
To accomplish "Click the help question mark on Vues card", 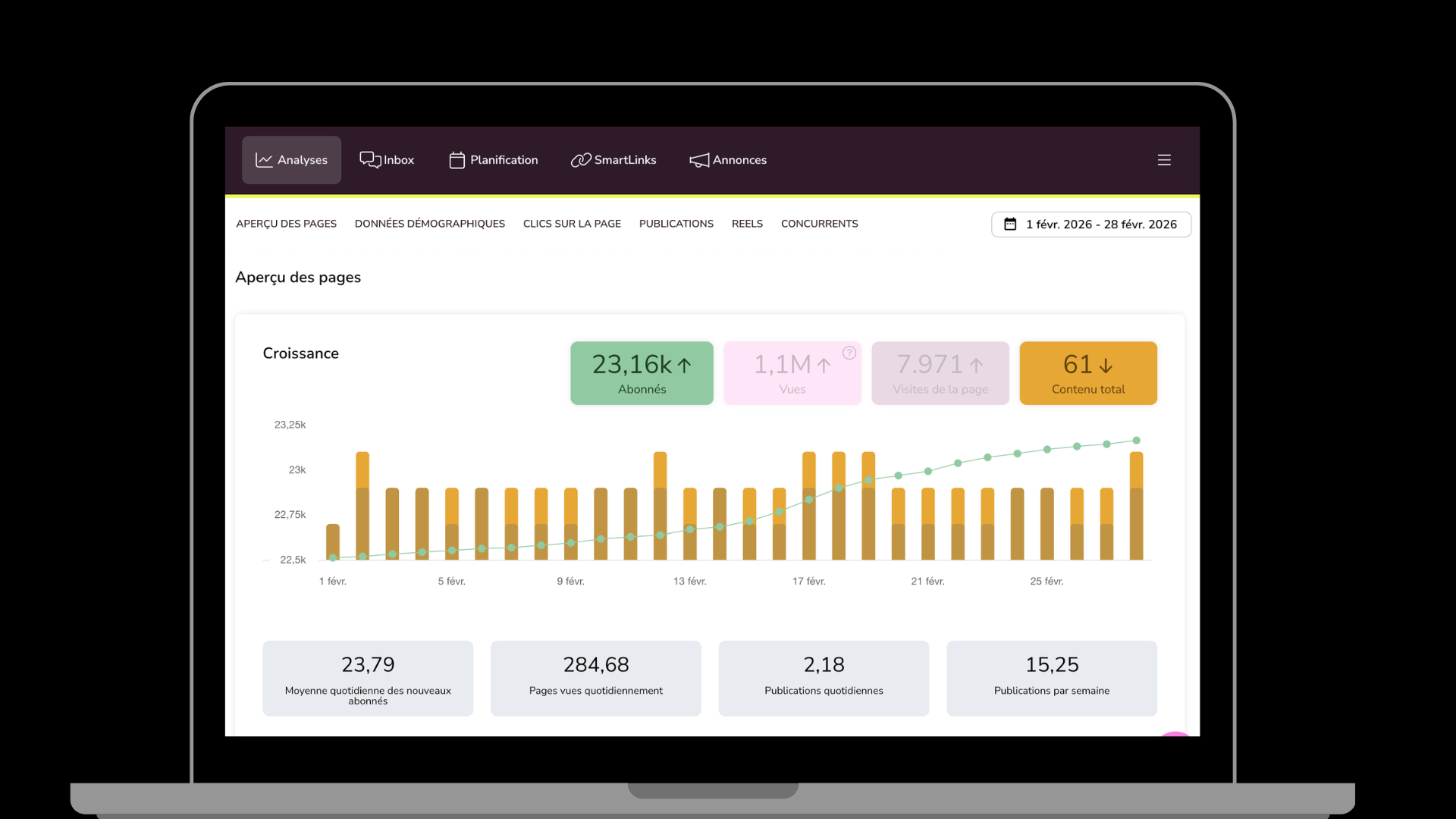I will point(849,353).
